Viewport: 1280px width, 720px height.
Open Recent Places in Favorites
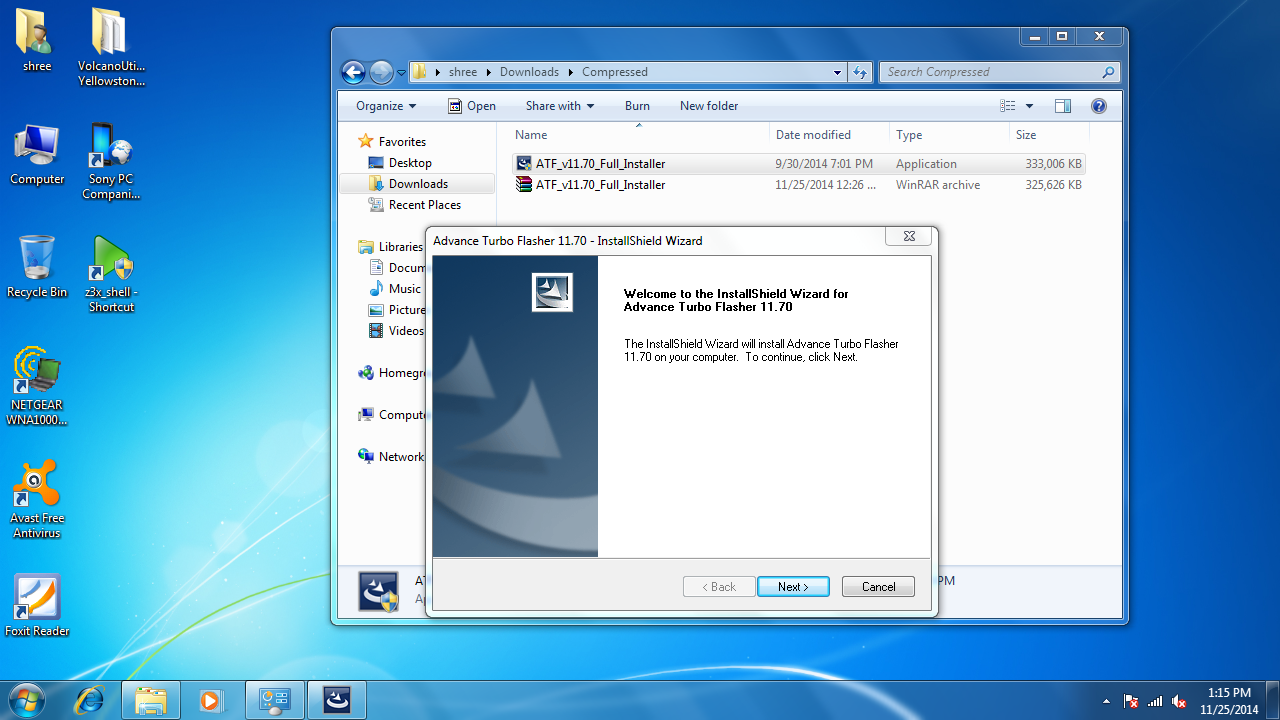pyautogui.click(x=424, y=205)
